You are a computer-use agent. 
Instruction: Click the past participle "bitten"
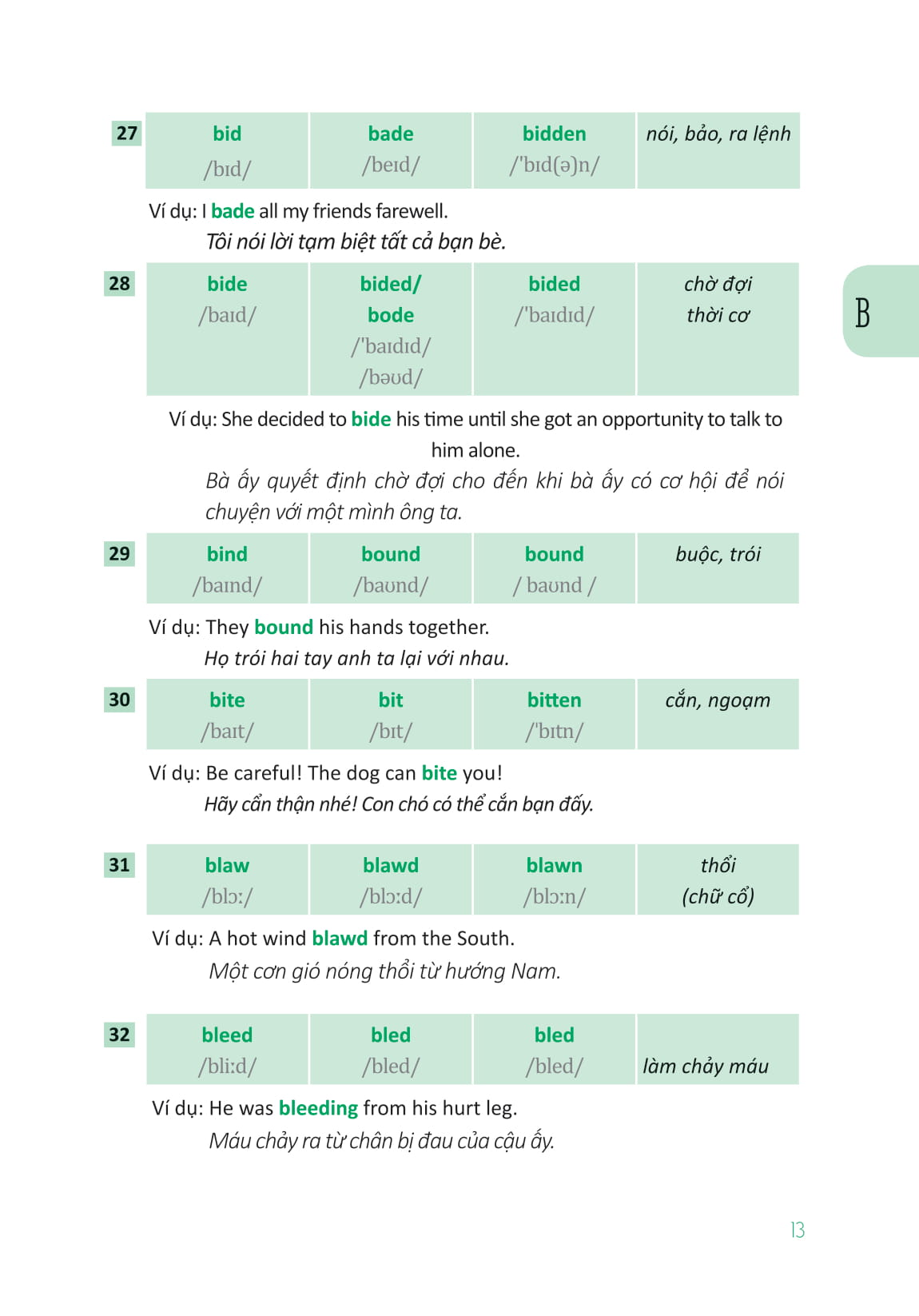(554, 700)
